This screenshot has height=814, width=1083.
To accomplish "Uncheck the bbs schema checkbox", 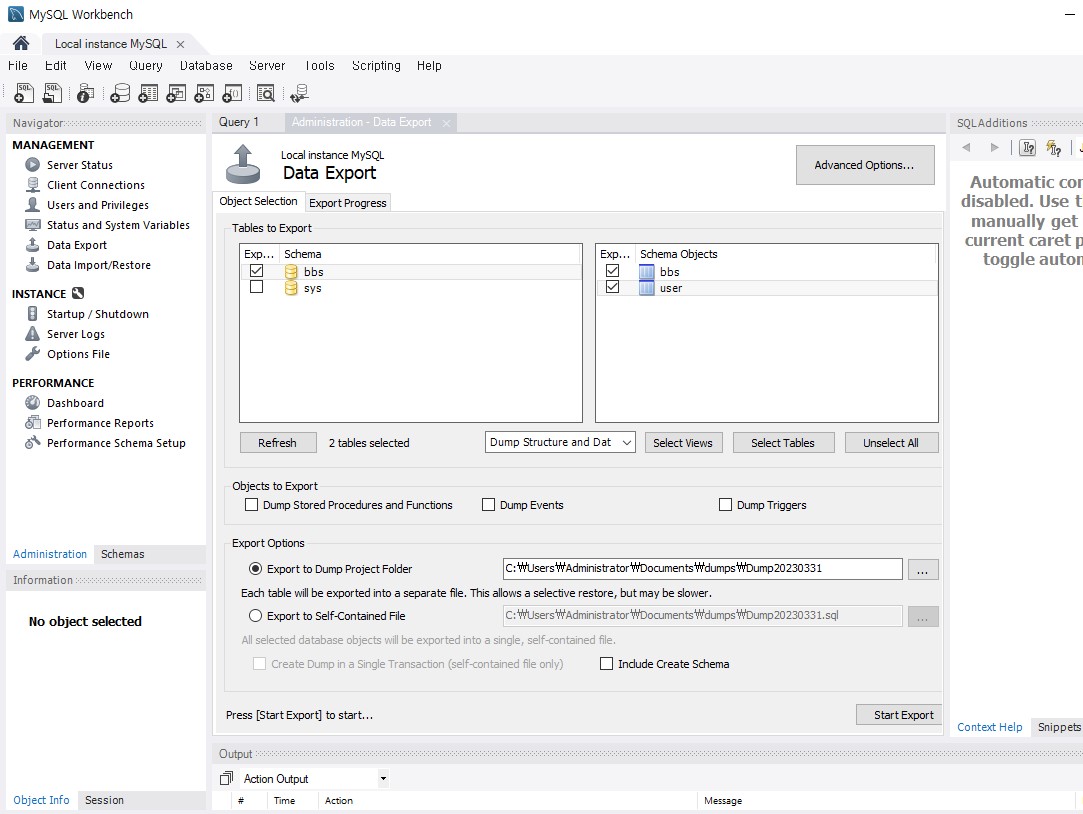I will (x=256, y=271).
